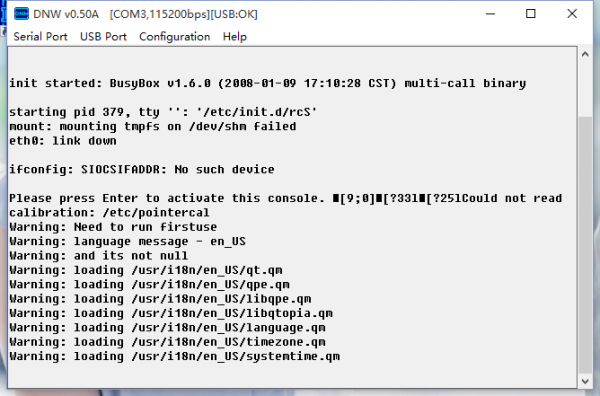
Task: Open the Help menu
Action: 235,37
